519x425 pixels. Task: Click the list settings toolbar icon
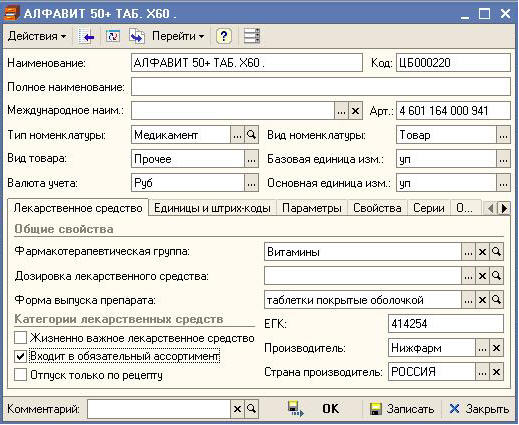pos(252,36)
